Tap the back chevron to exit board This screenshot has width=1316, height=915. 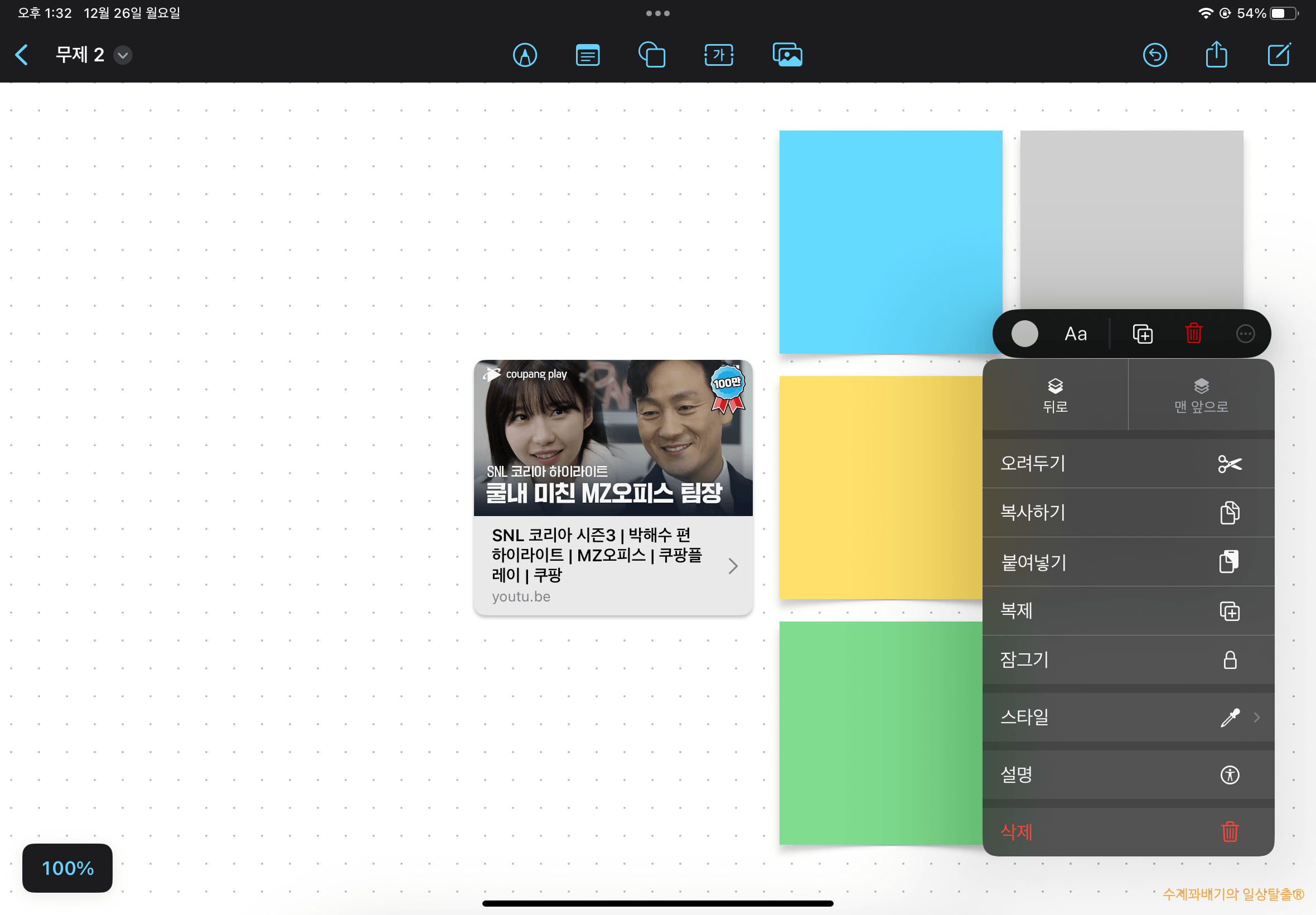tap(21, 55)
